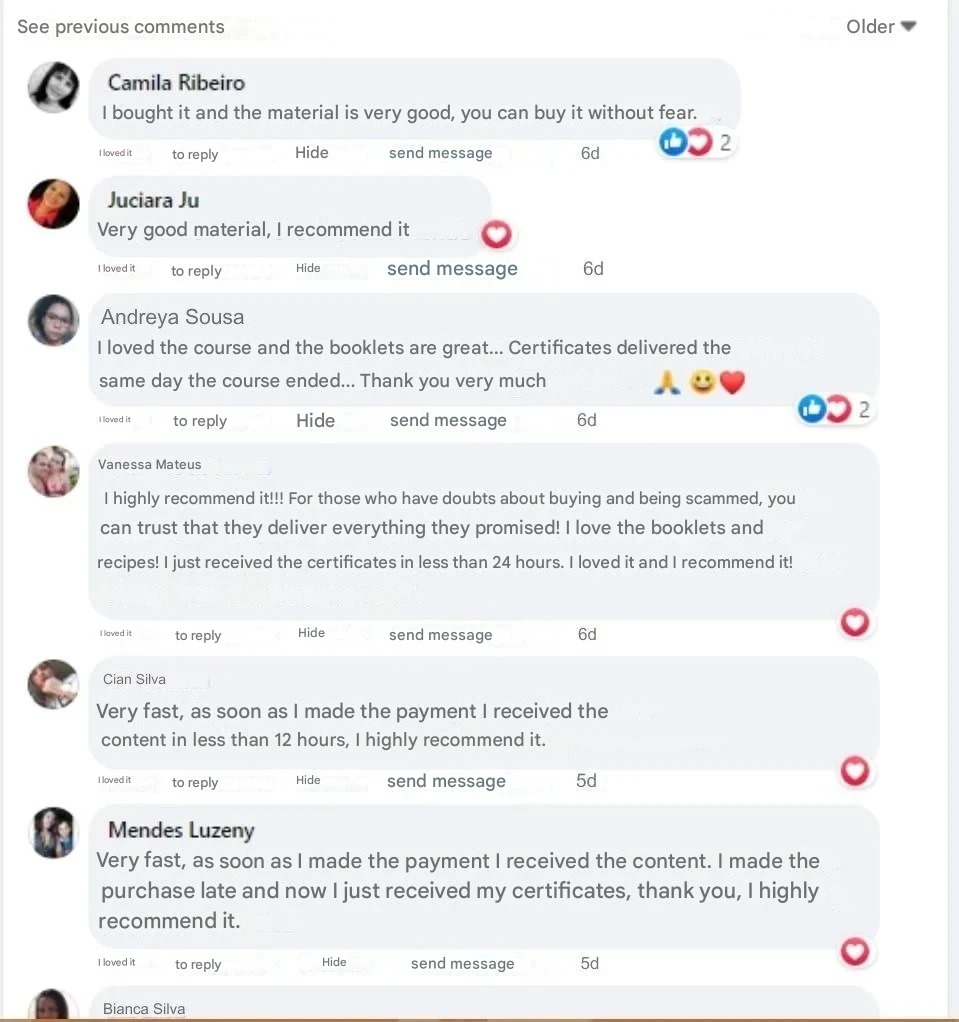Click heart reaction on Mendes Luzeny's comment
Viewport: 959px width, 1022px height.
pos(854,951)
